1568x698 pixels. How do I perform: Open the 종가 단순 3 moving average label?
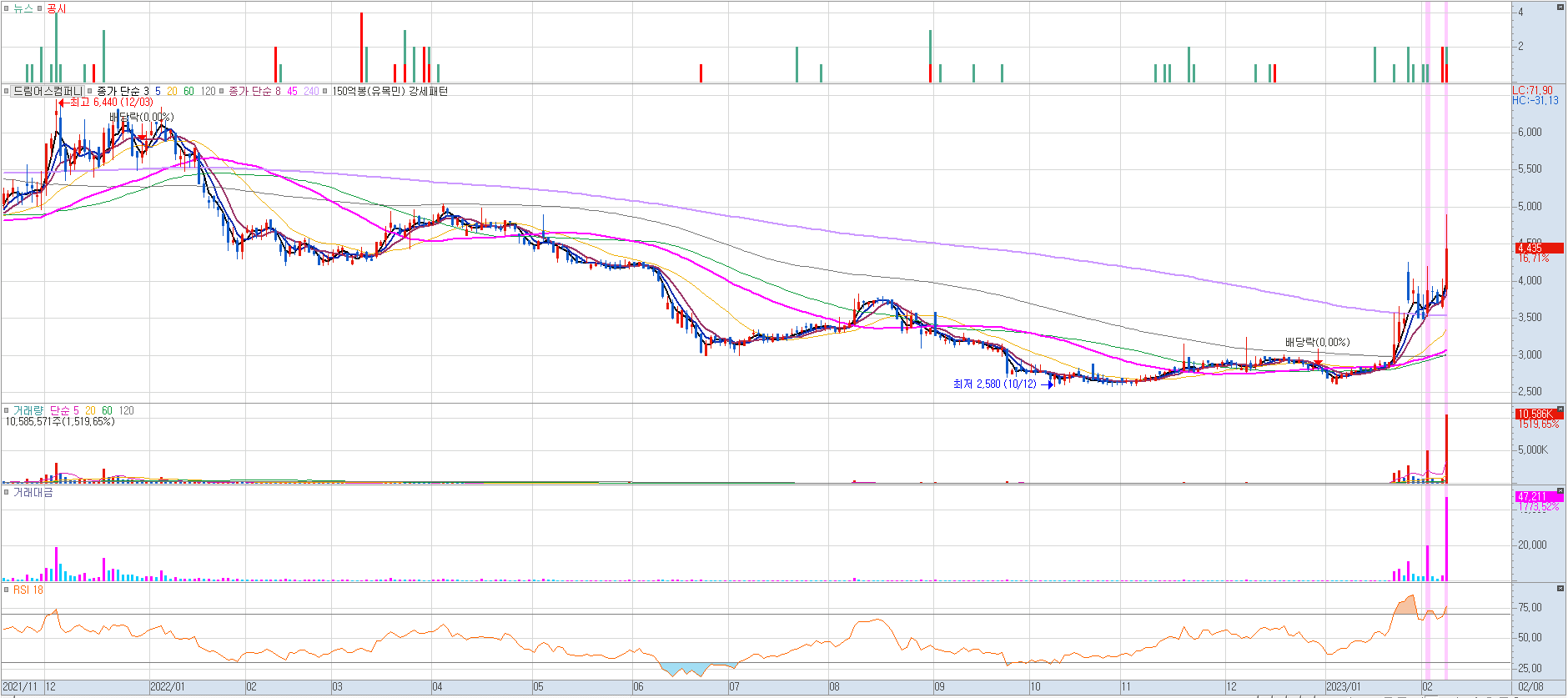coord(123,91)
